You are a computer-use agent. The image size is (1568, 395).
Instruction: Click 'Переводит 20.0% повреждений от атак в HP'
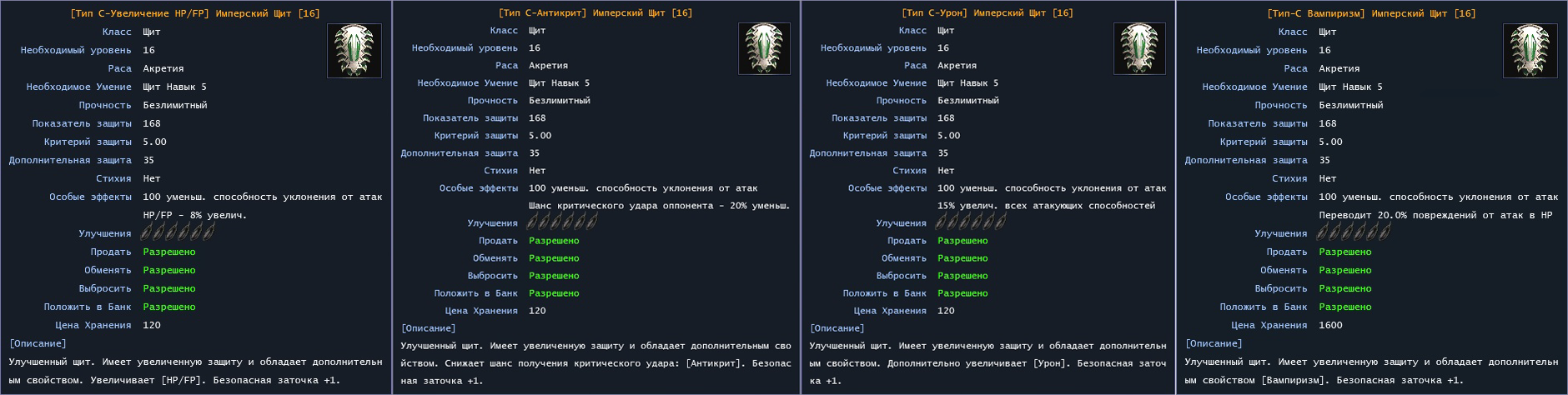click(x=1435, y=215)
